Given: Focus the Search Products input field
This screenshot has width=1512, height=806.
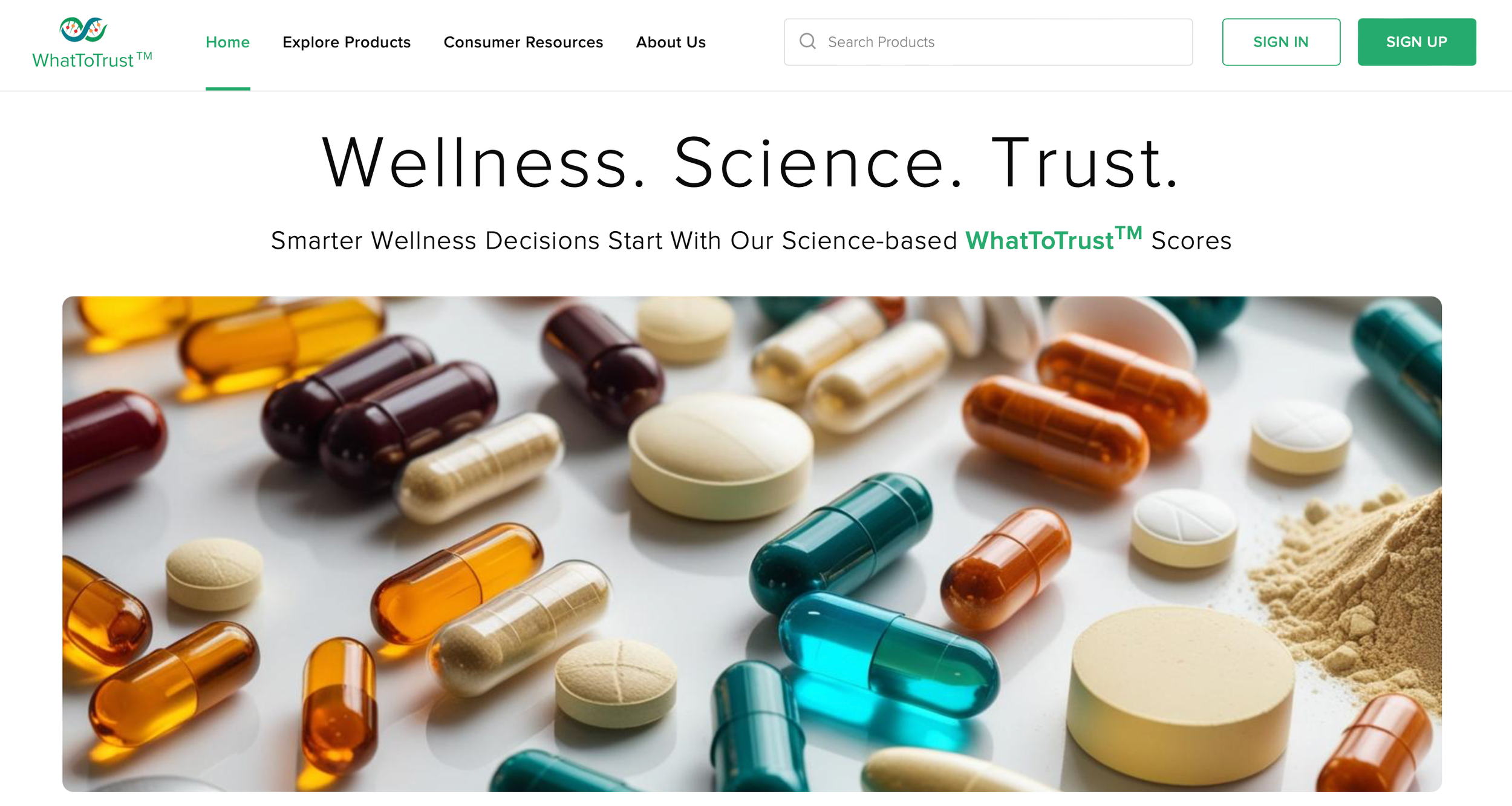Looking at the screenshot, I should (x=988, y=42).
